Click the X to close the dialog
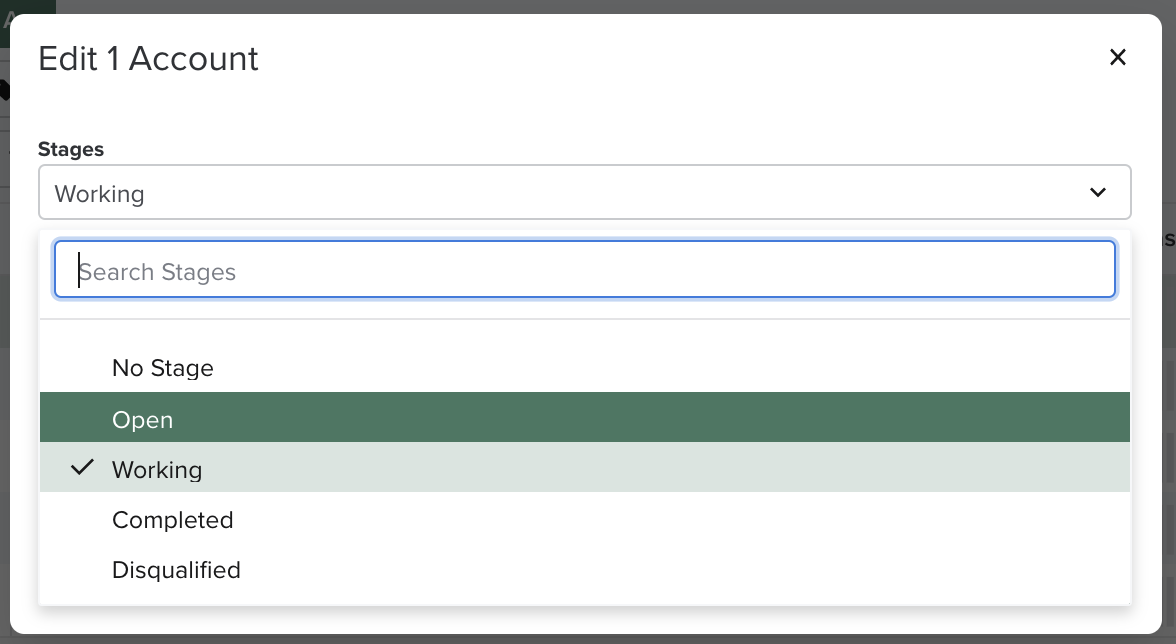Image resolution: width=1176 pixels, height=644 pixels. point(1117,57)
